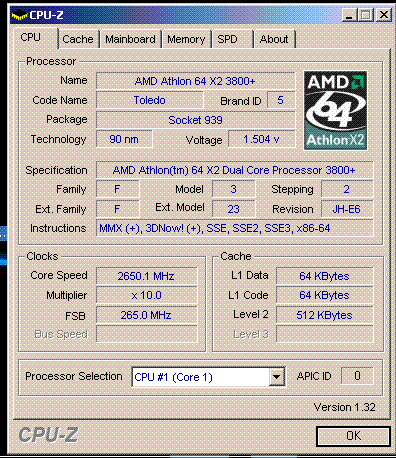
Task: Select the CPU #1 (Core 1) combo box
Action: click(x=208, y=377)
